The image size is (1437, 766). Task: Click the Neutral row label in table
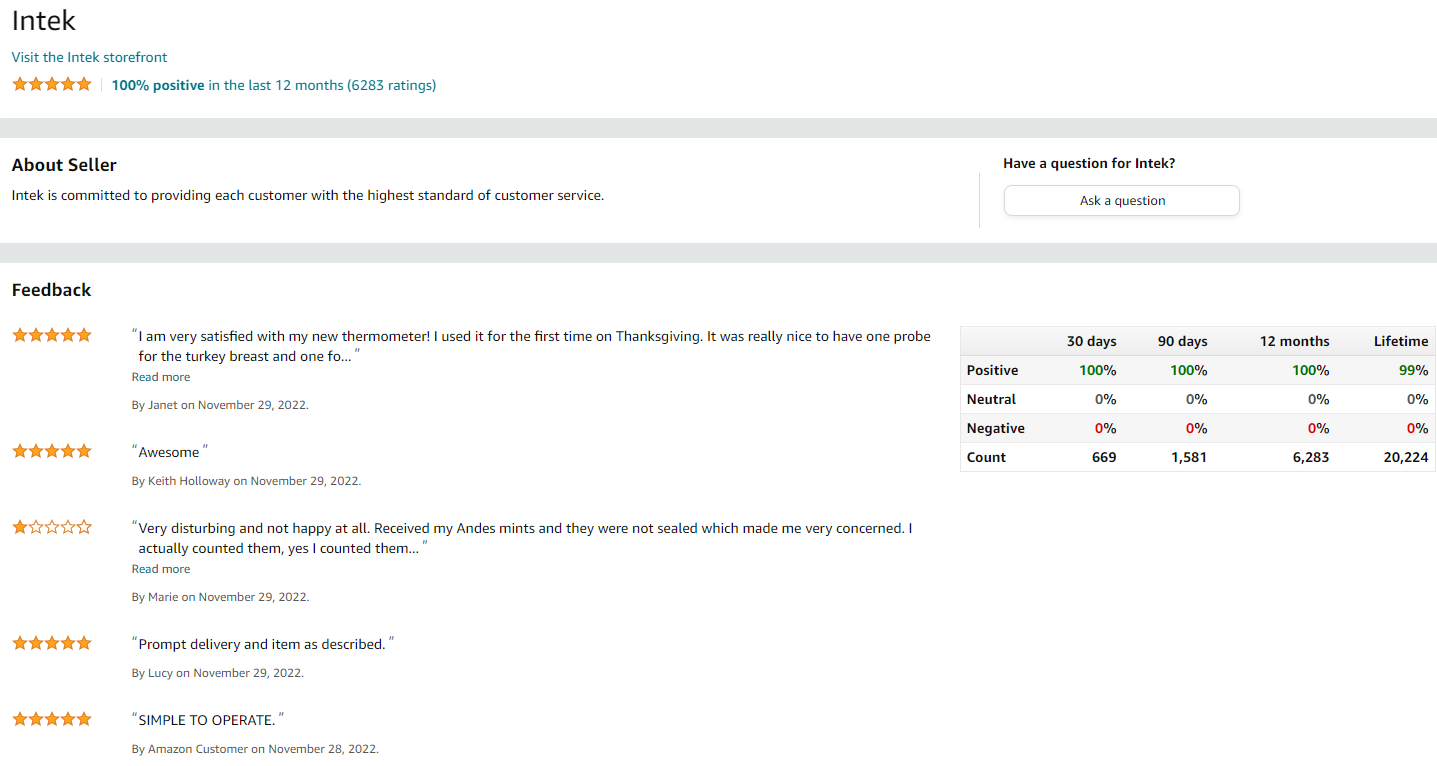tap(991, 399)
